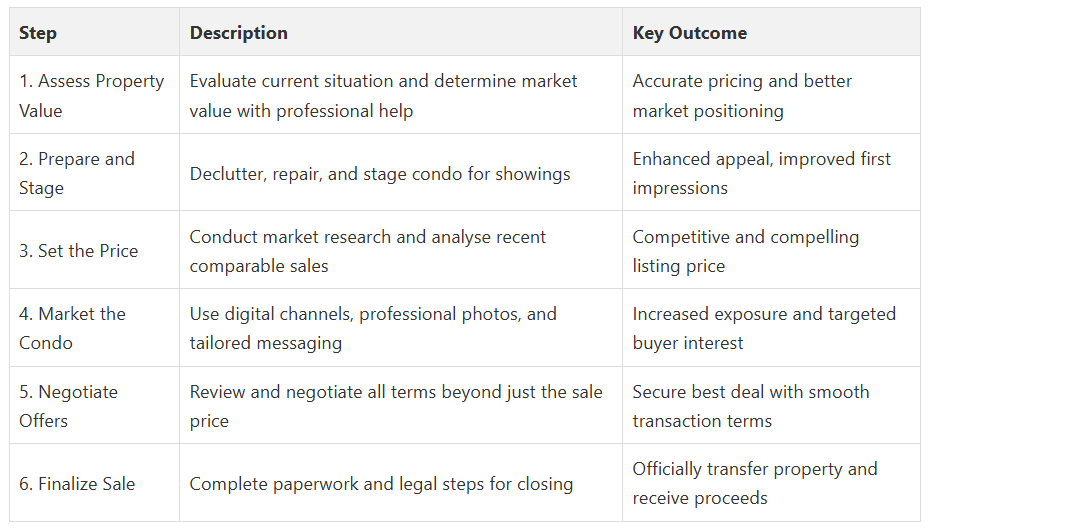The width and height of the screenshot is (1092, 530).
Task: Click the '2. Prepare and Stage' cell
Action: 76,173
